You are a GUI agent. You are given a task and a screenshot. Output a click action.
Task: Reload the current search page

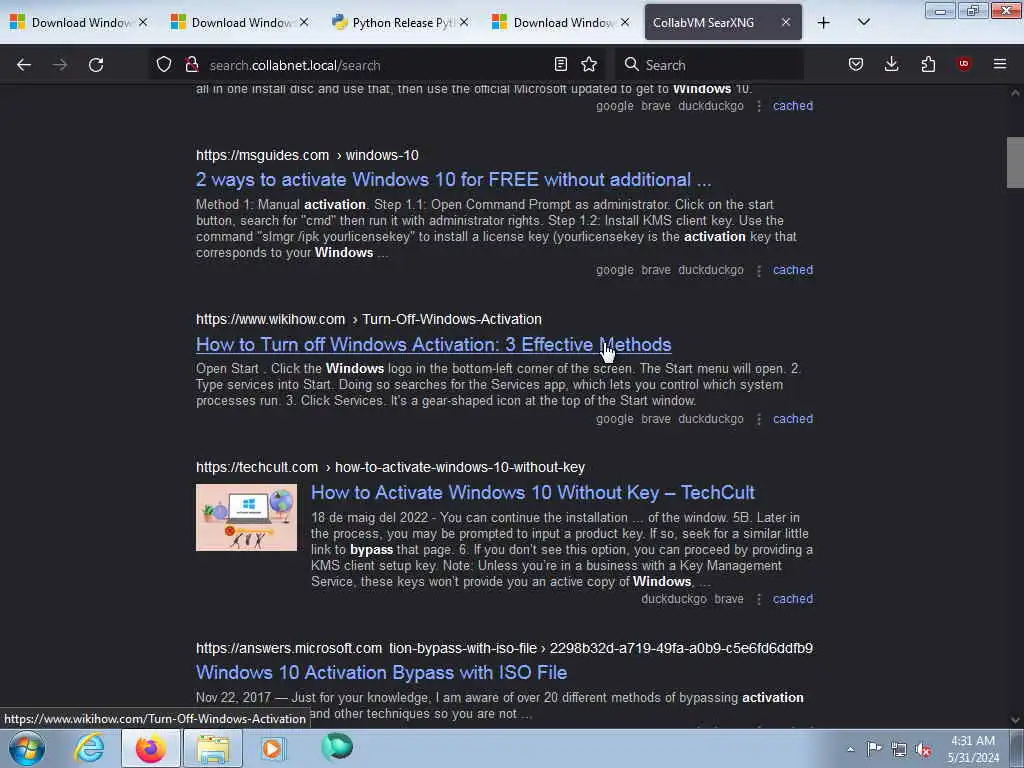(x=96, y=65)
